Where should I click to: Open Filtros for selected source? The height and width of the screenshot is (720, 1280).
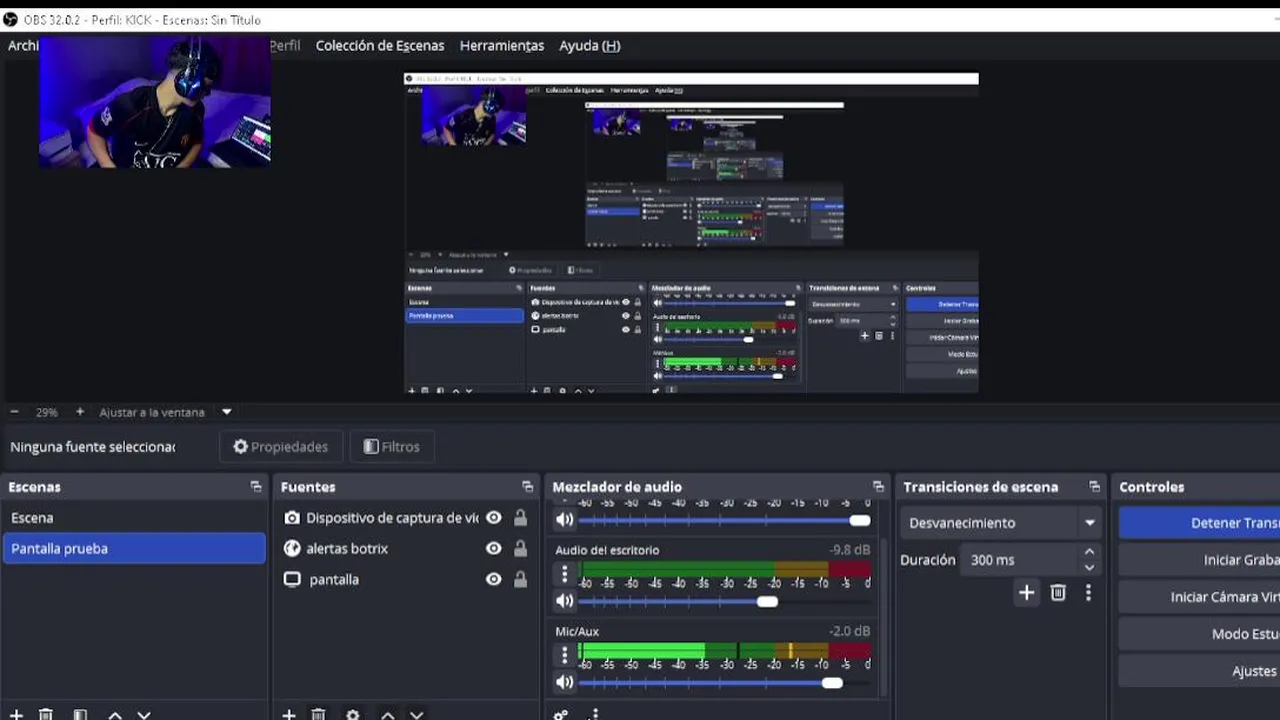coord(392,447)
